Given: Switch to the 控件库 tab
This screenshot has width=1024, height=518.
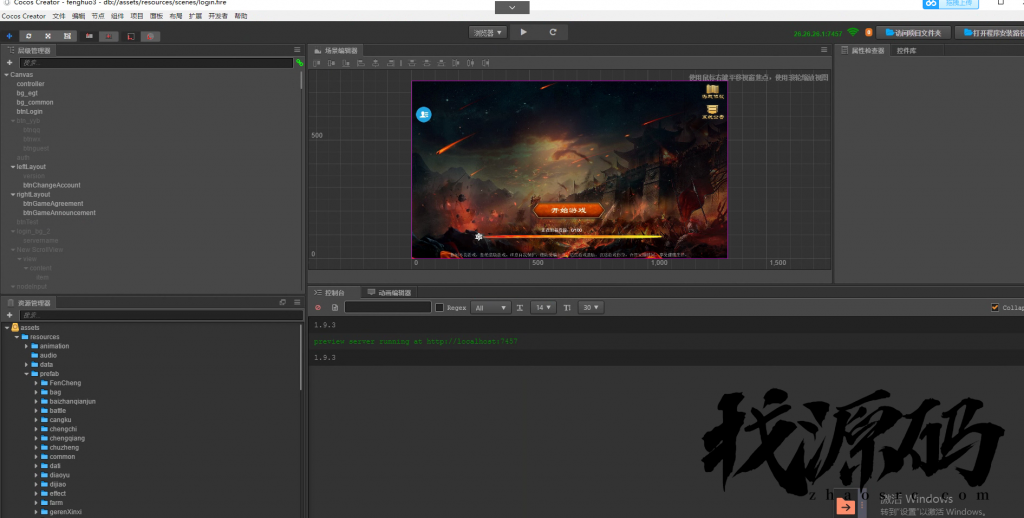Looking at the screenshot, I should (906, 50).
